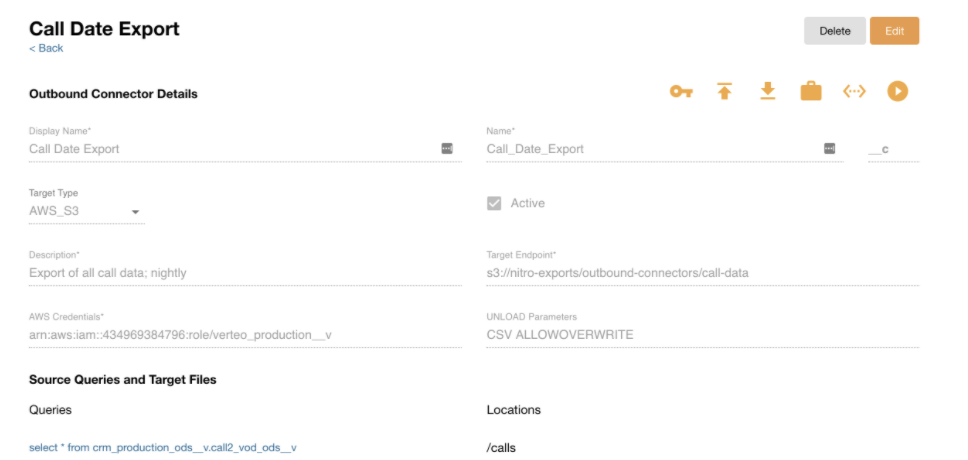968x460 pixels.
Task: Click the download arrow icon
Action: tap(767, 92)
